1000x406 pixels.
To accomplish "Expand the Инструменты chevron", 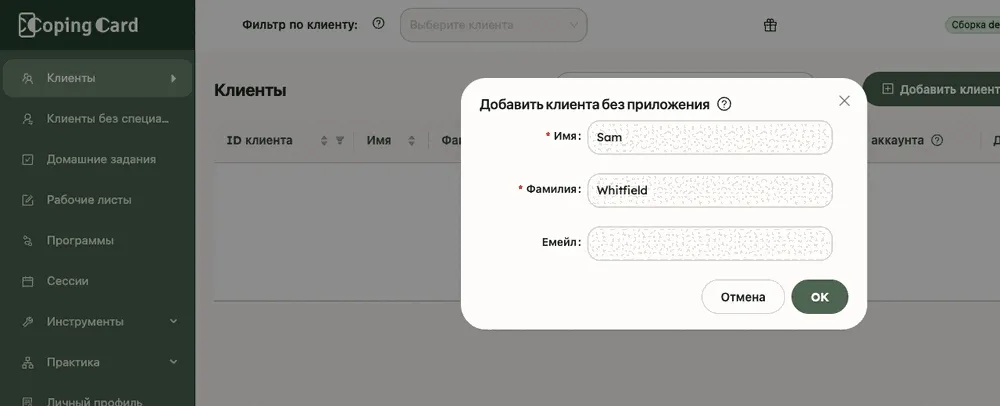I will point(173,322).
